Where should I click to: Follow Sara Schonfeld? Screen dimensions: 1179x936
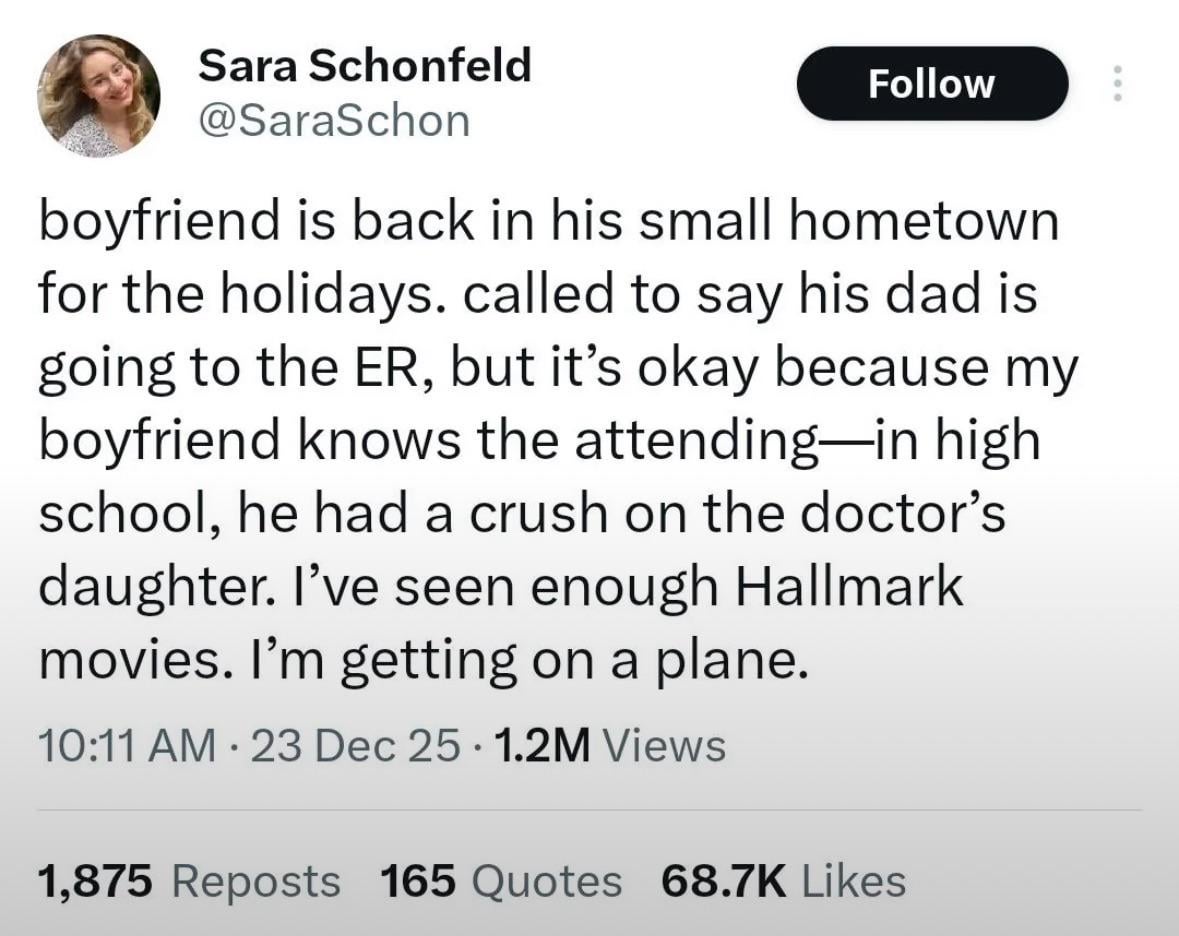tap(931, 84)
